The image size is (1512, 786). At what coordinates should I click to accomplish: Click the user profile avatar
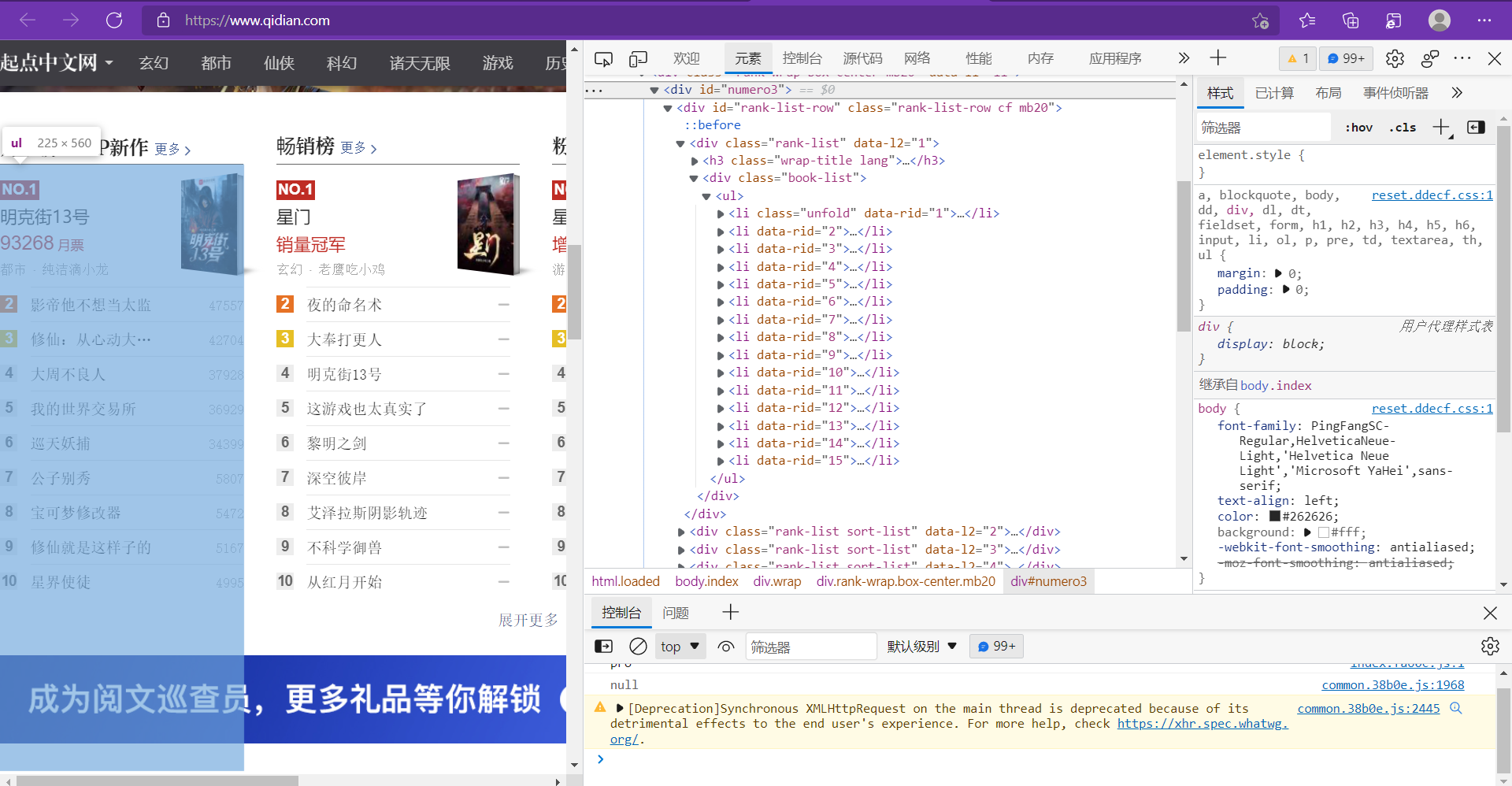click(1440, 20)
